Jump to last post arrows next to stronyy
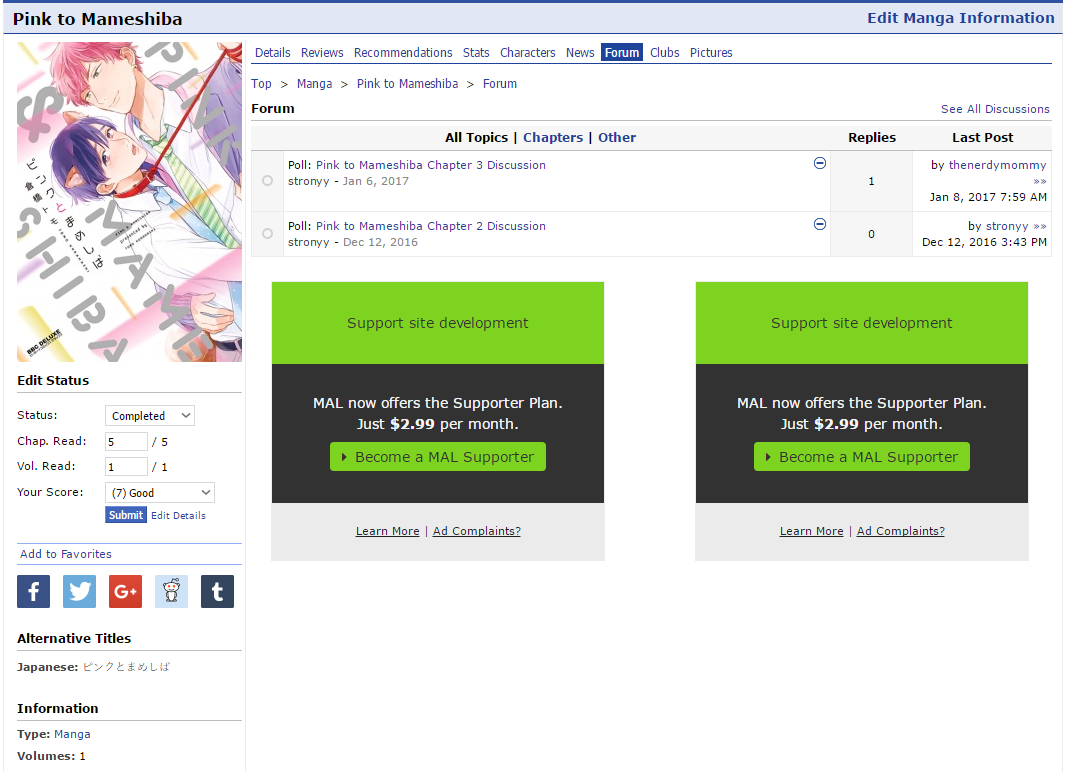Viewport: 1068px width, 772px height. tap(1039, 226)
